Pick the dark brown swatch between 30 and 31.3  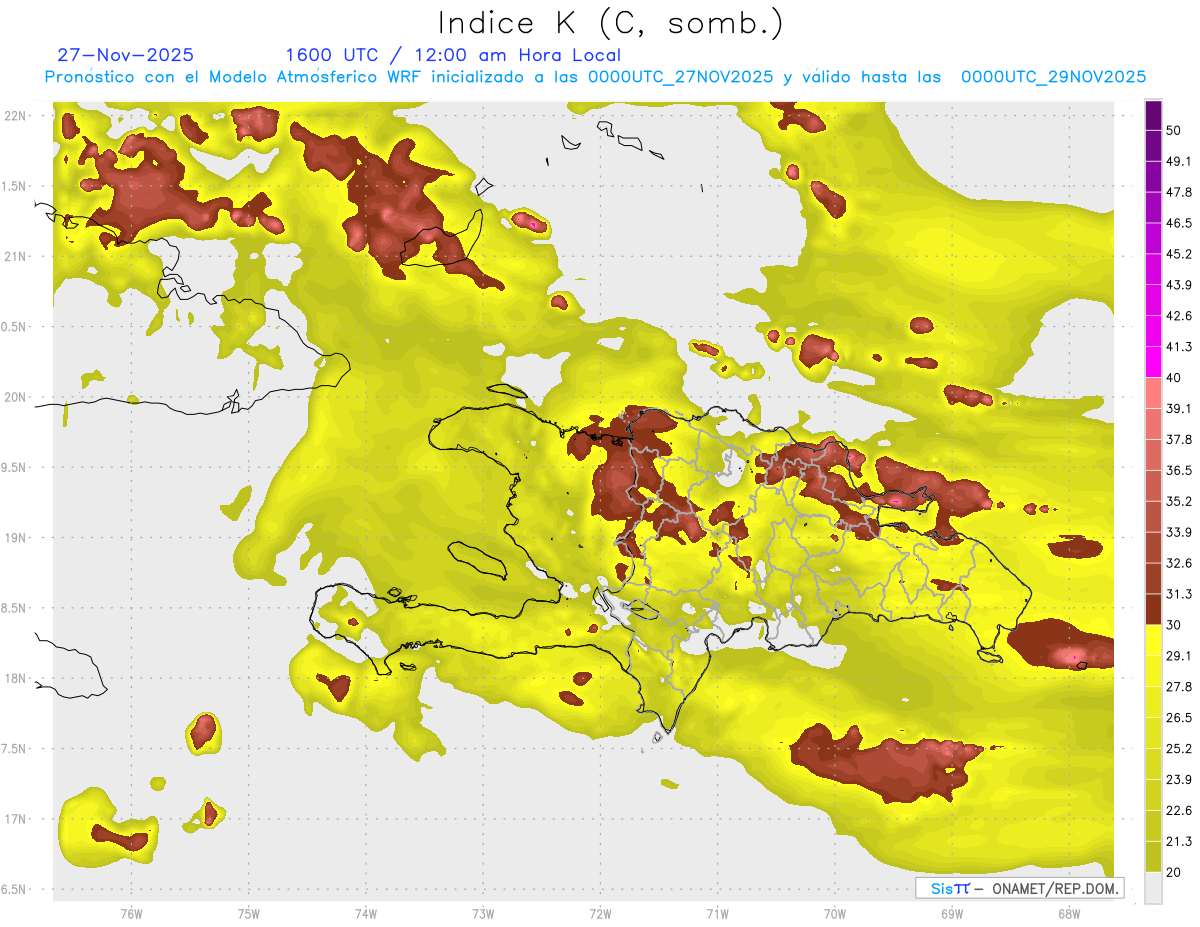(1153, 610)
